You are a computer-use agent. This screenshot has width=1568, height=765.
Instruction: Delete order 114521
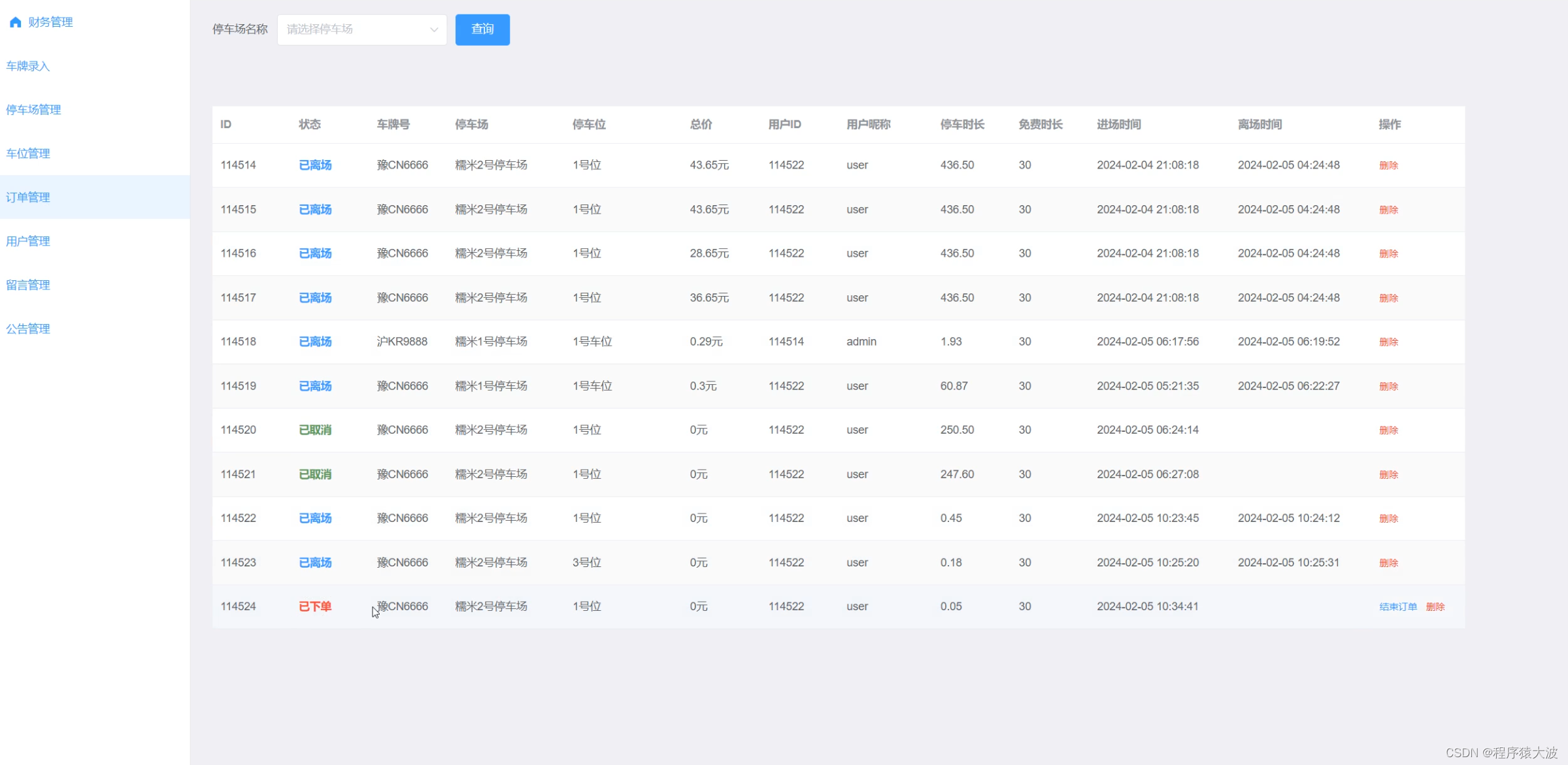(x=1388, y=474)
